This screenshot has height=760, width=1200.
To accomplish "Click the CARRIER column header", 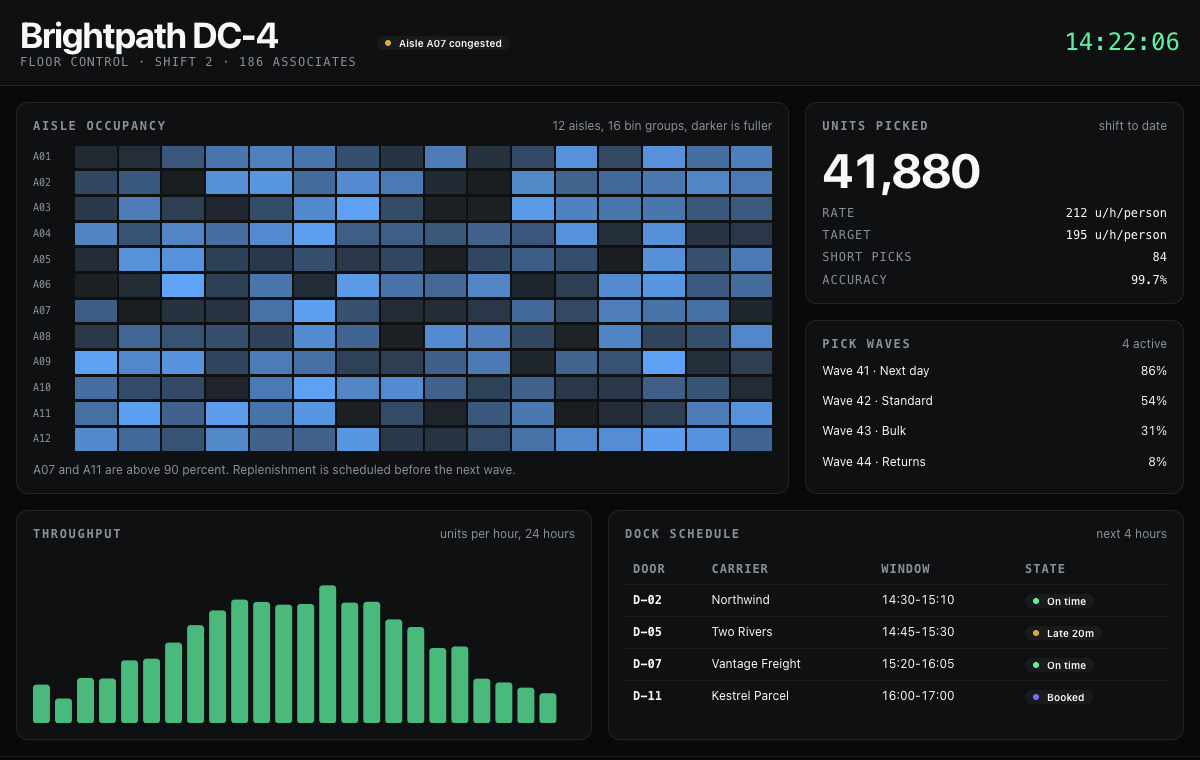I will pyautogui.click(x=740, y=569).
